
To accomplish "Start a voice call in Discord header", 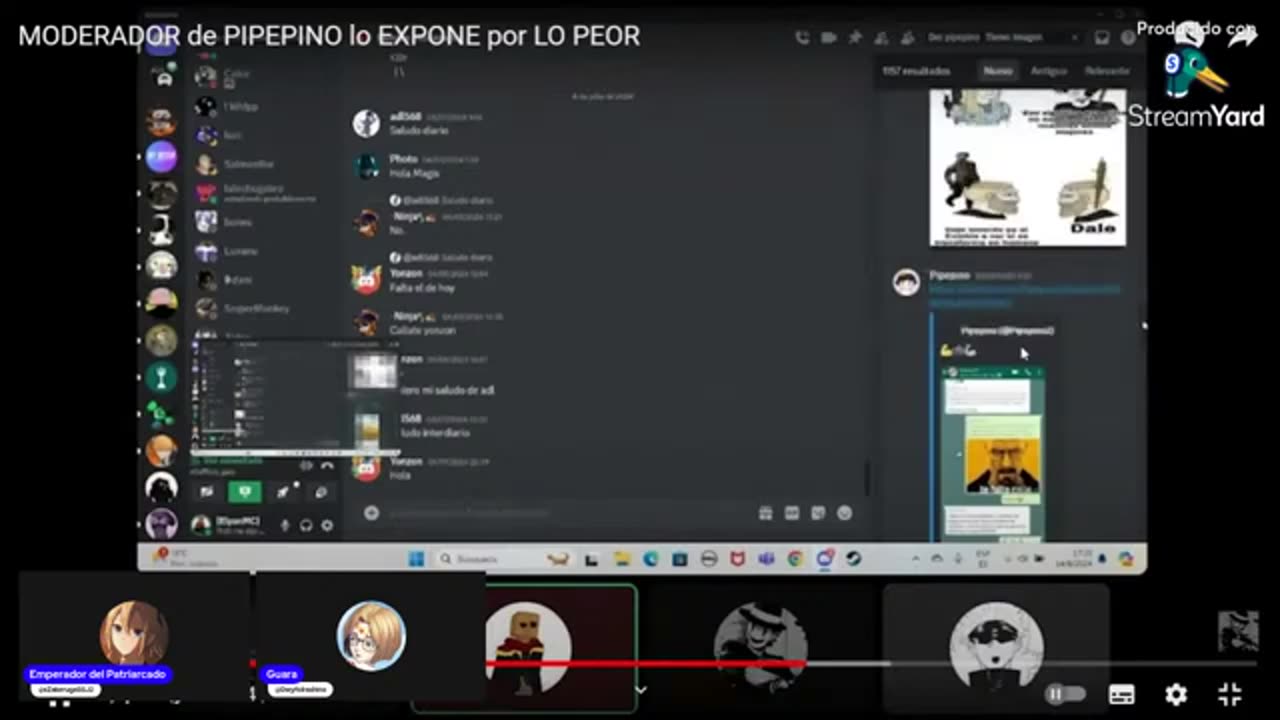I will (802, 37).
